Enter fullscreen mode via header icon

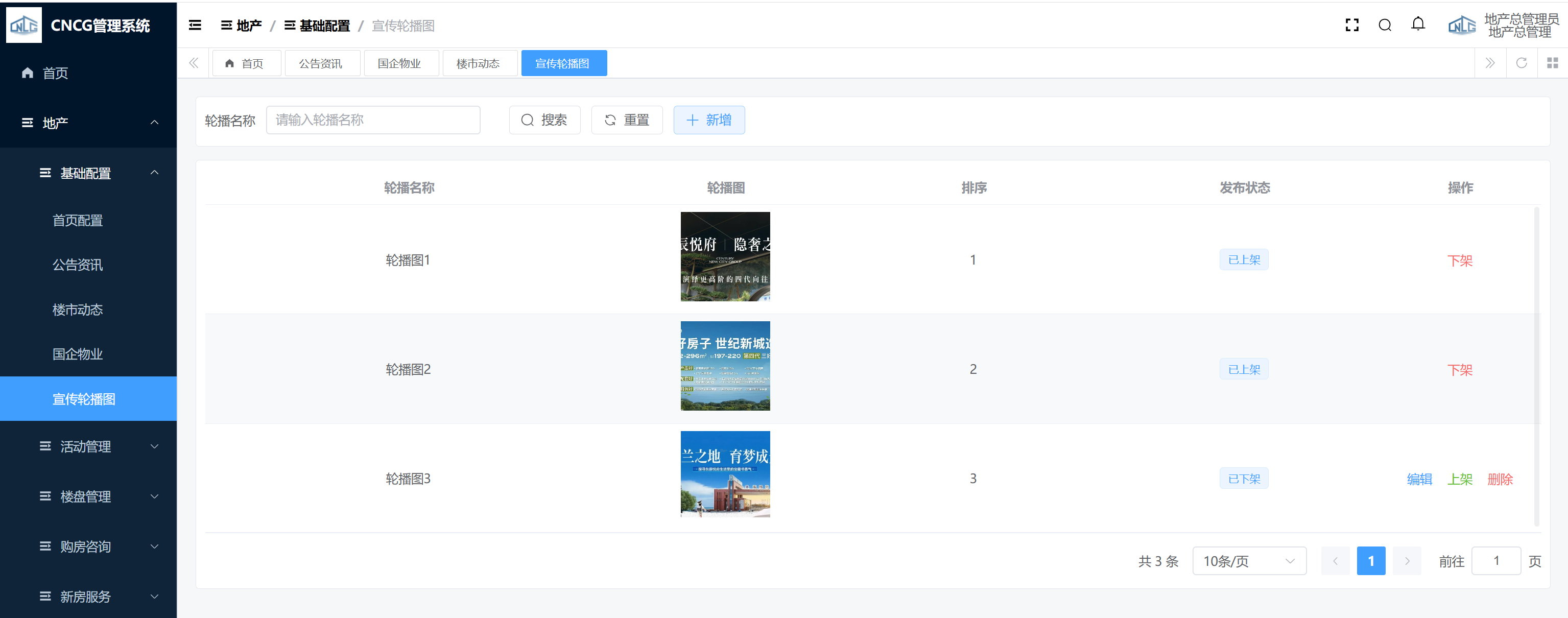tap(1351, 26)
